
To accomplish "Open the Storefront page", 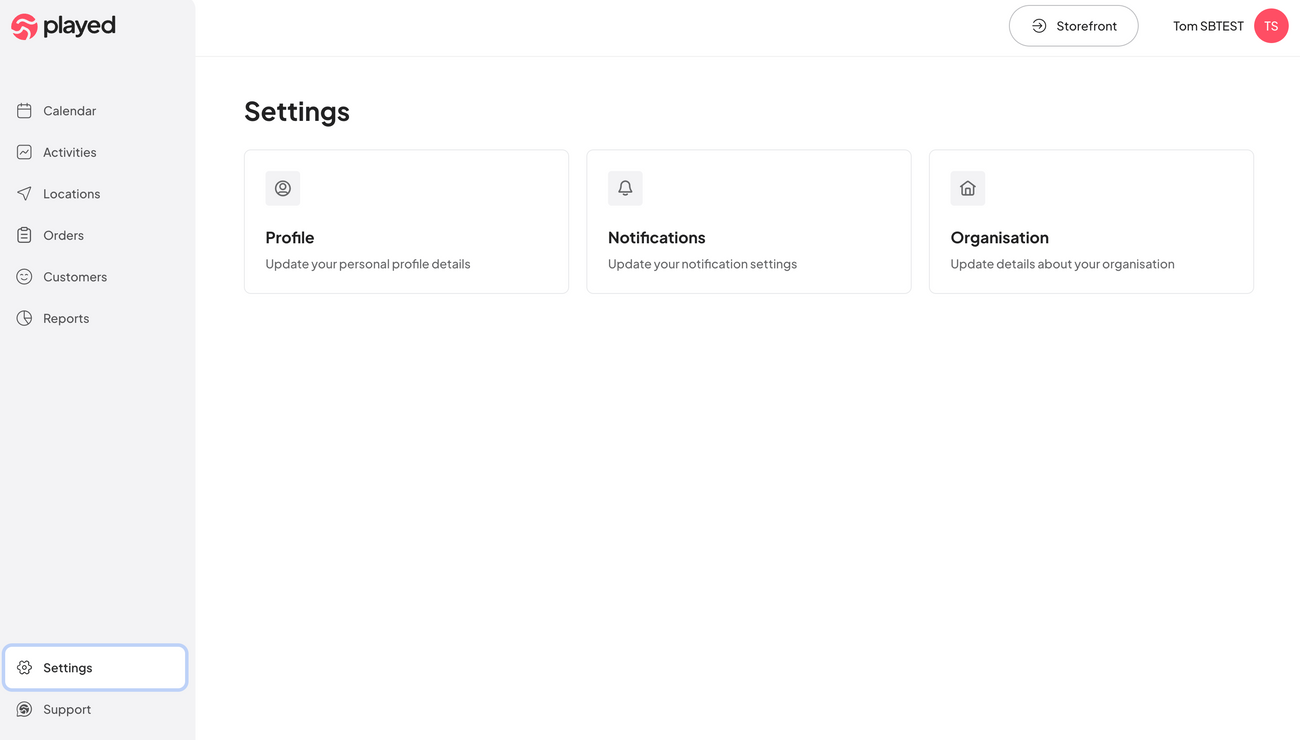I will [1073, 25].
